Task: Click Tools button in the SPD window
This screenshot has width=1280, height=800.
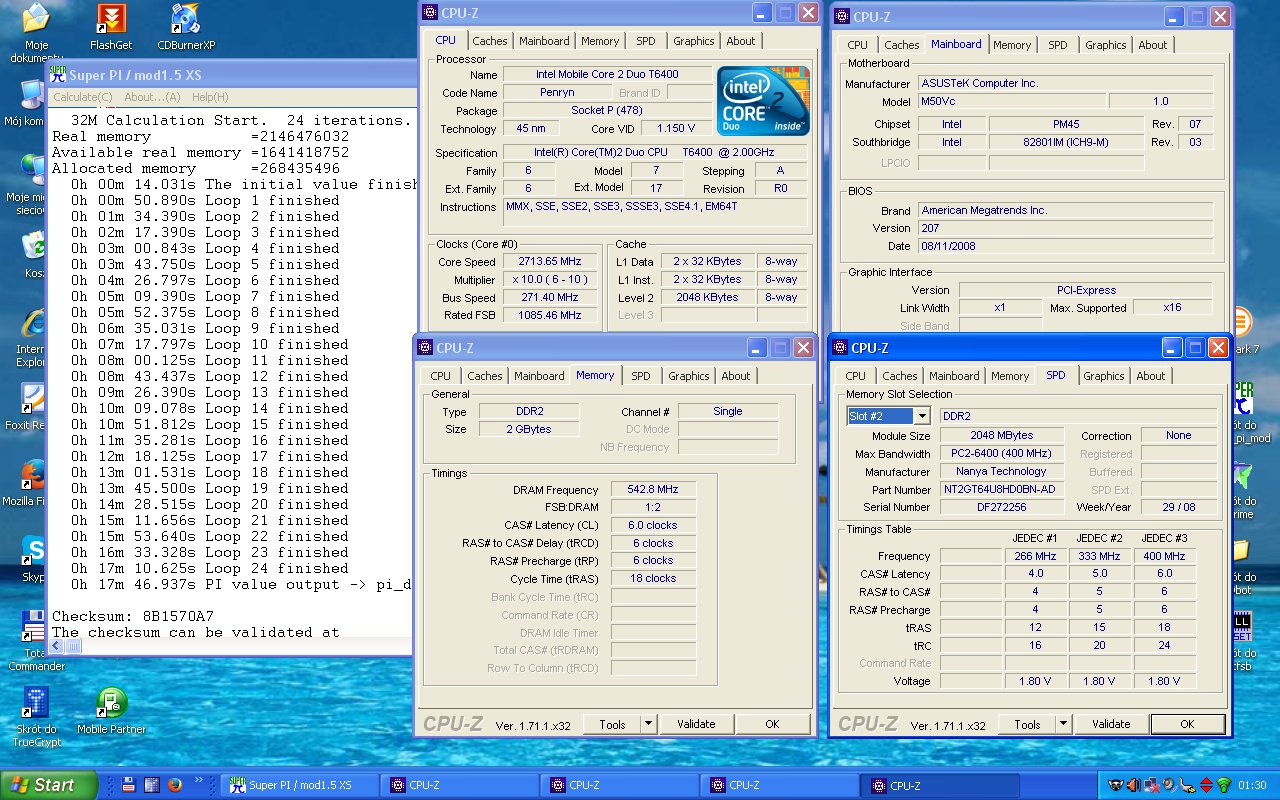Action: pyautogui.click(x=1027, y=724)
